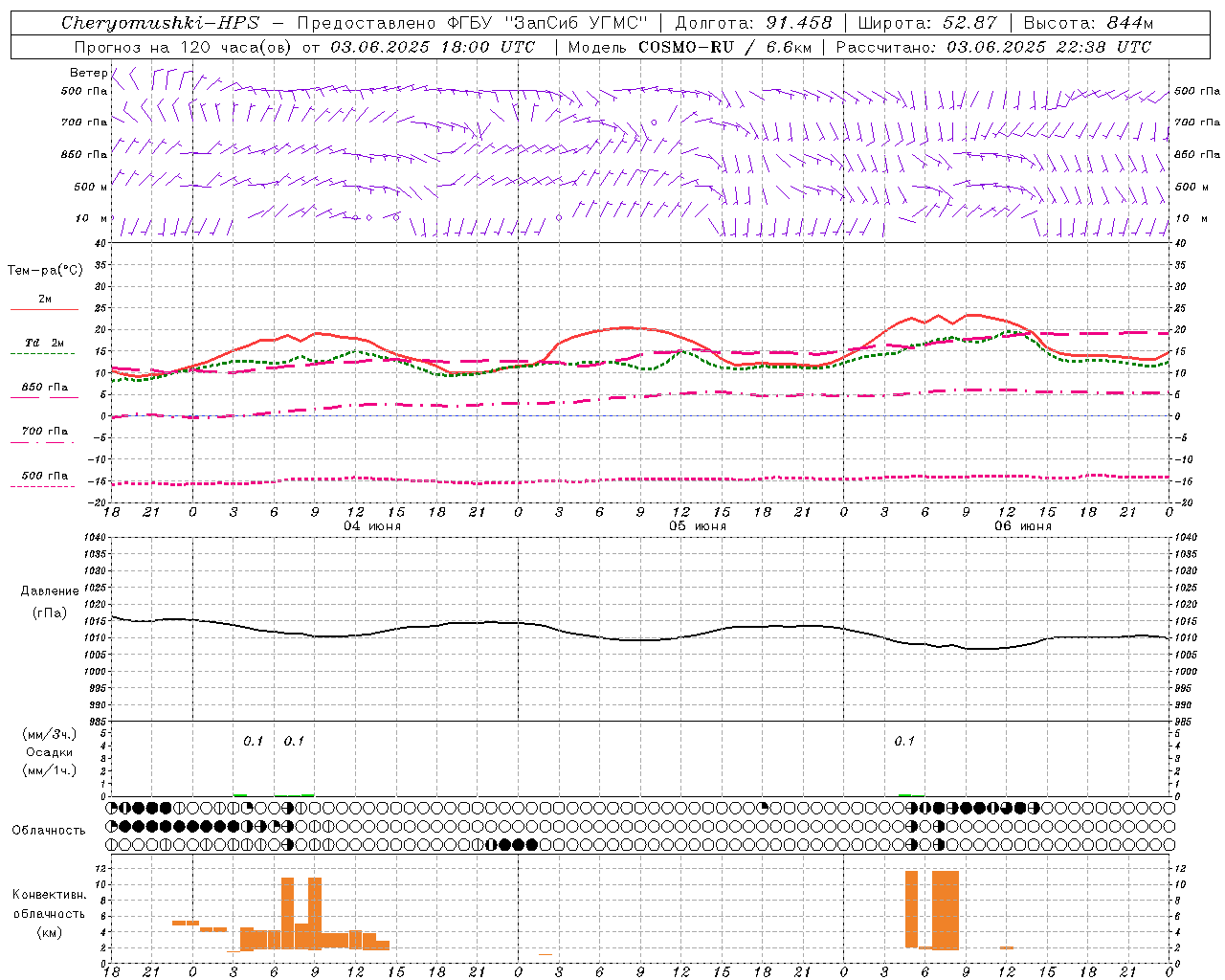Click the 06 июня date label
1225x980 pixels.
click(x=1023, y=526)
